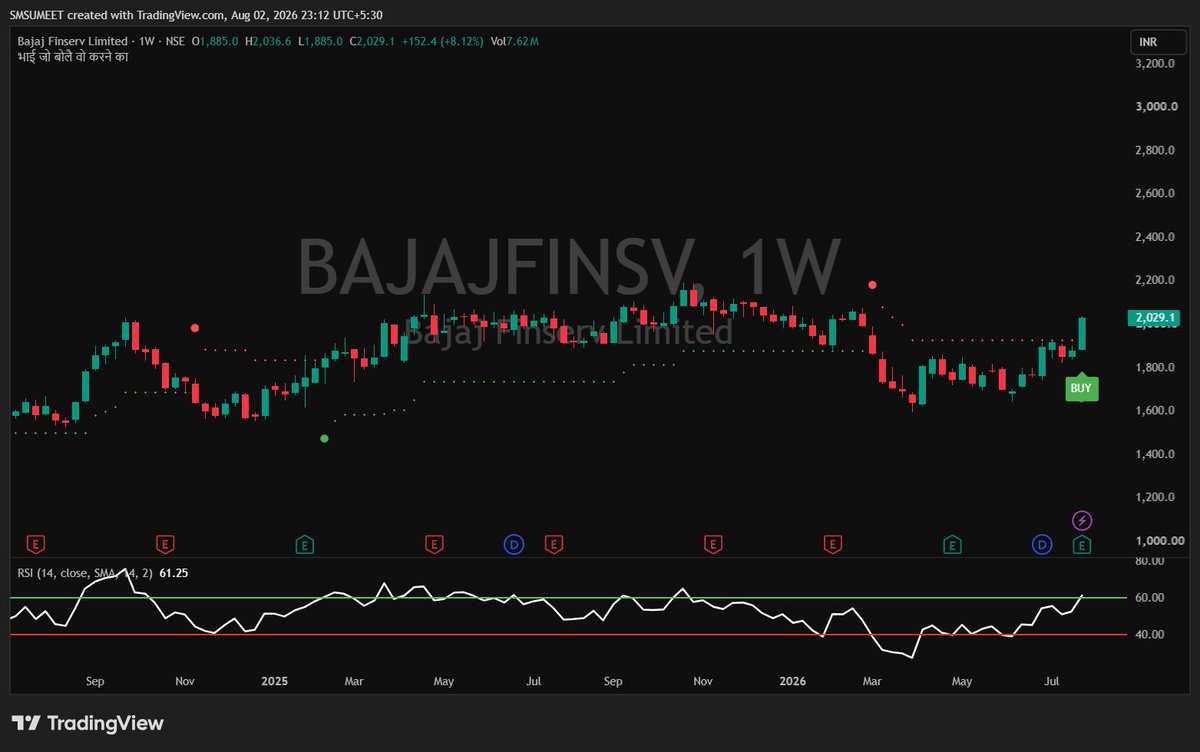Click the red signal dot near Mar 2026
The image size is (1200, 752).
873,285
